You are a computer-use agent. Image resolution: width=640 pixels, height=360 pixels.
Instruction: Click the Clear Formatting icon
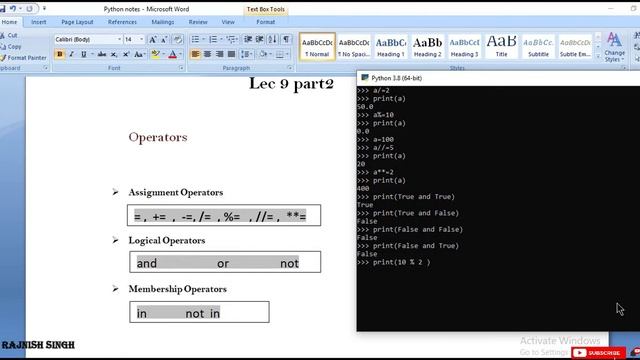click(x=178, y=40)
